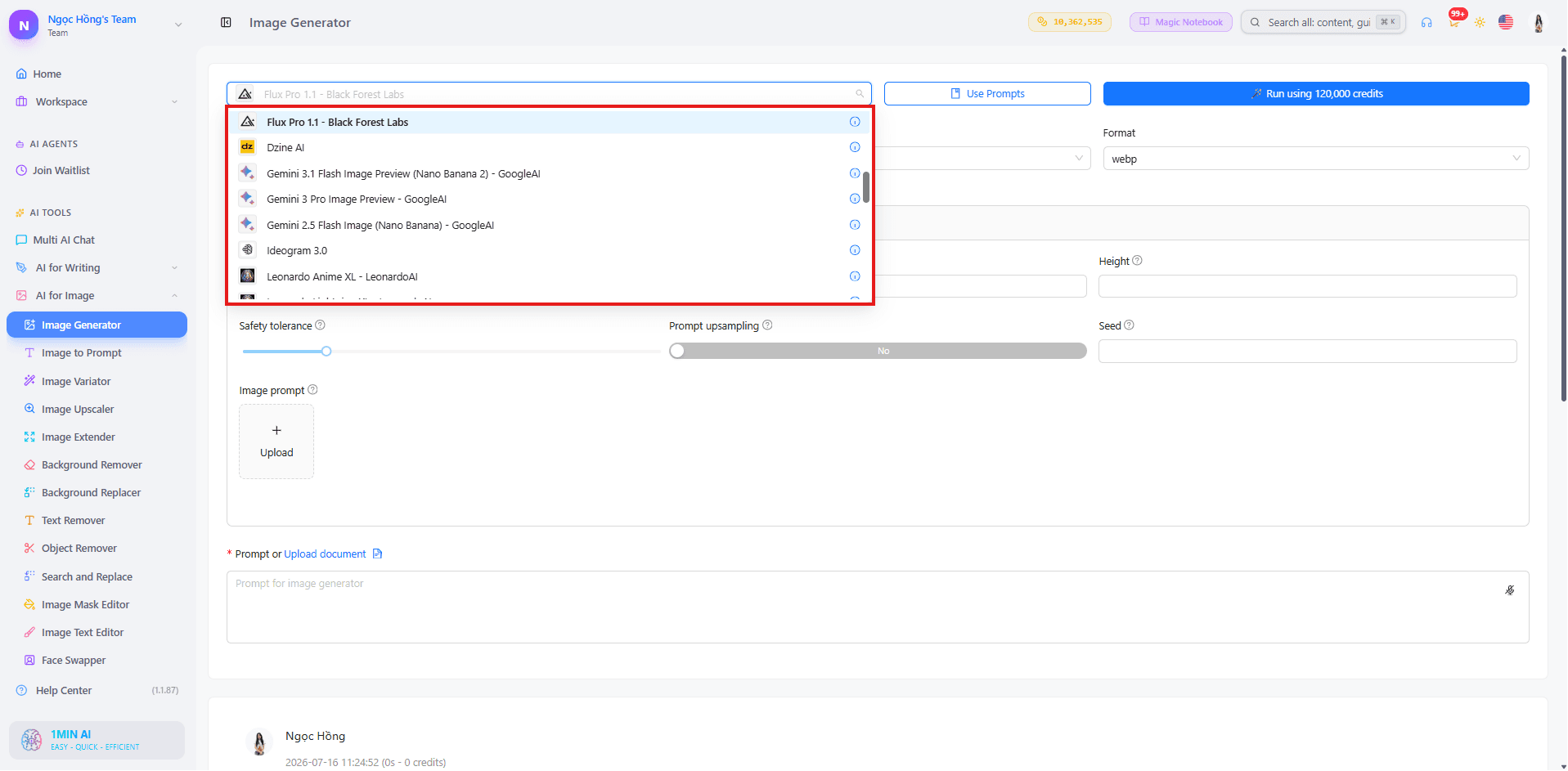Click Upload document link
The image size is (1568, 771).
click(x=325, y=554)
